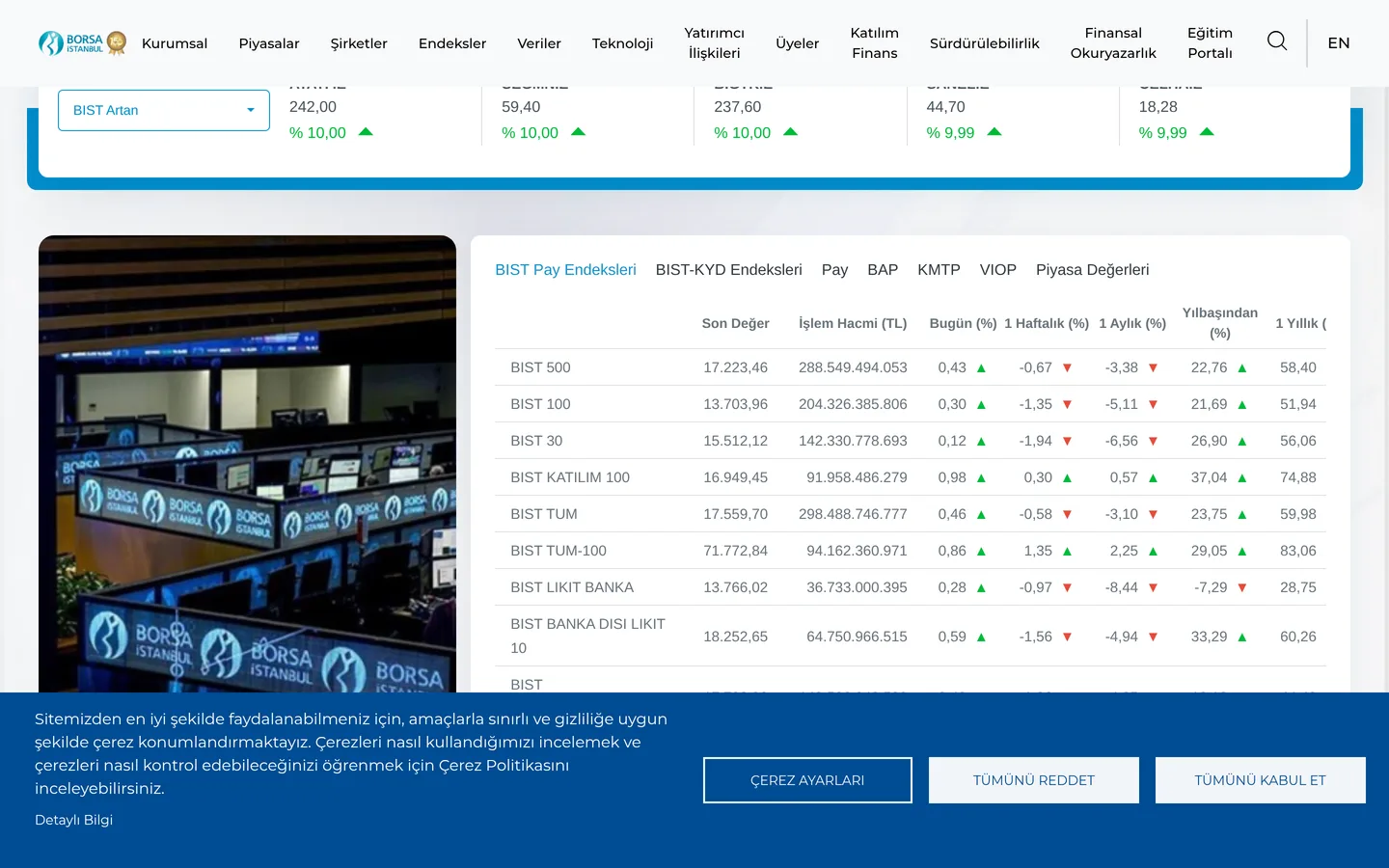
Task: Open the Yatırımcı İlişkileri menu
Action: click(715, 43)
